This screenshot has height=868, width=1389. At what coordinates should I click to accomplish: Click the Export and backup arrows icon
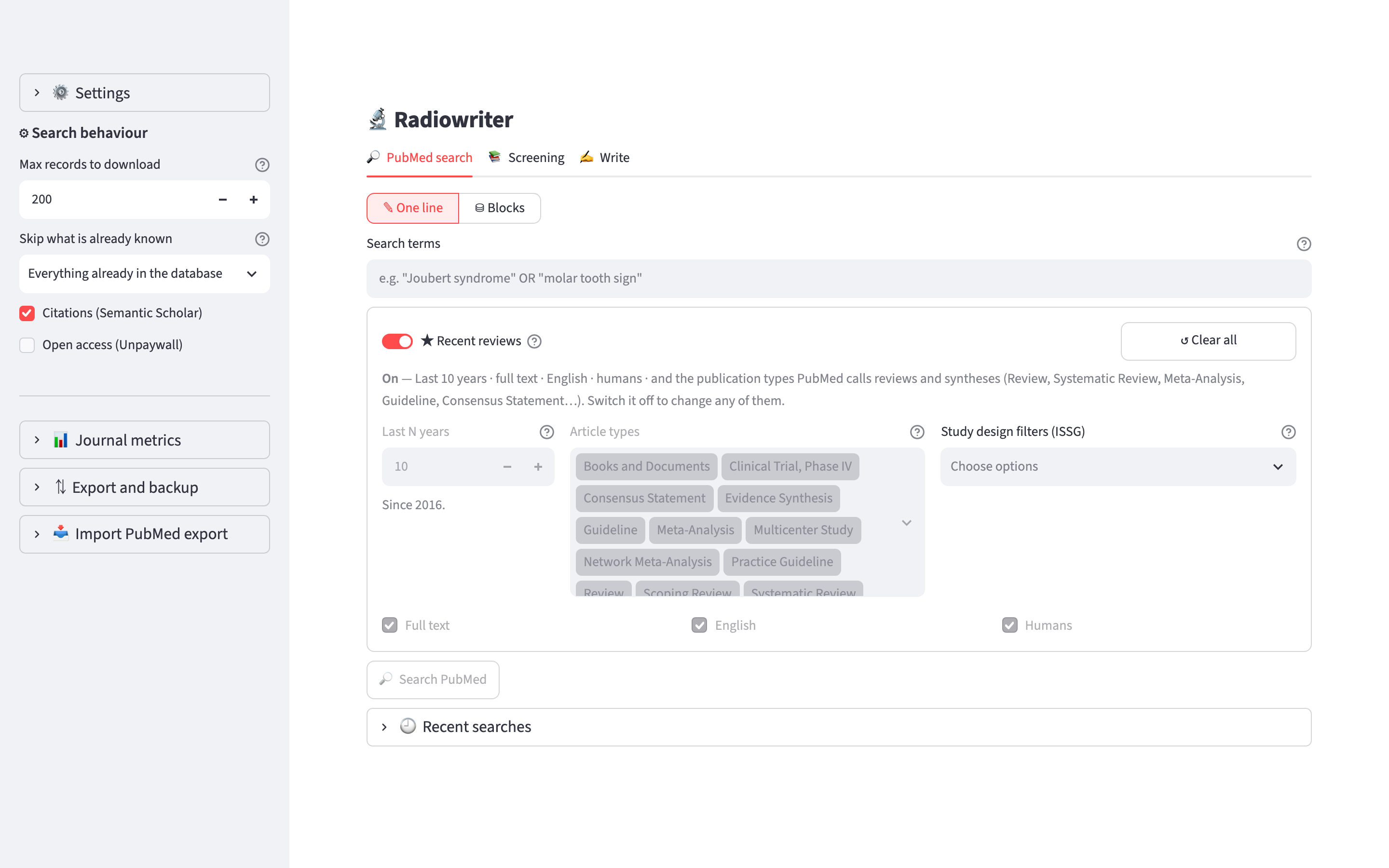tap(60, 487)
